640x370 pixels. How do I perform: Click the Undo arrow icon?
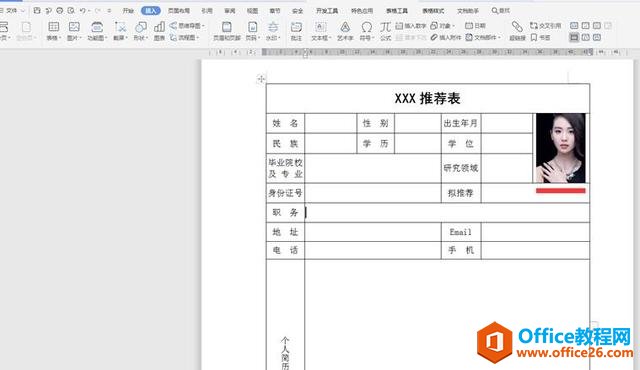(x=83, y=11)
